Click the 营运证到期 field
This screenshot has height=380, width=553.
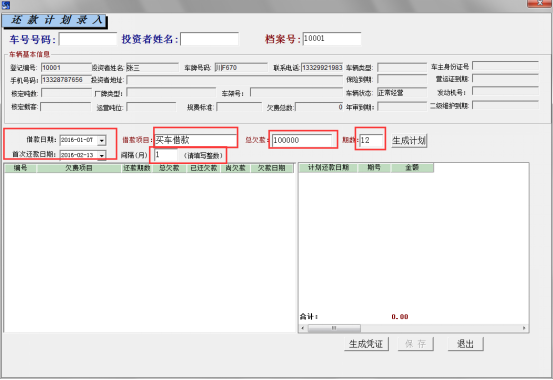pyautogui.click(x=505, y=79)
